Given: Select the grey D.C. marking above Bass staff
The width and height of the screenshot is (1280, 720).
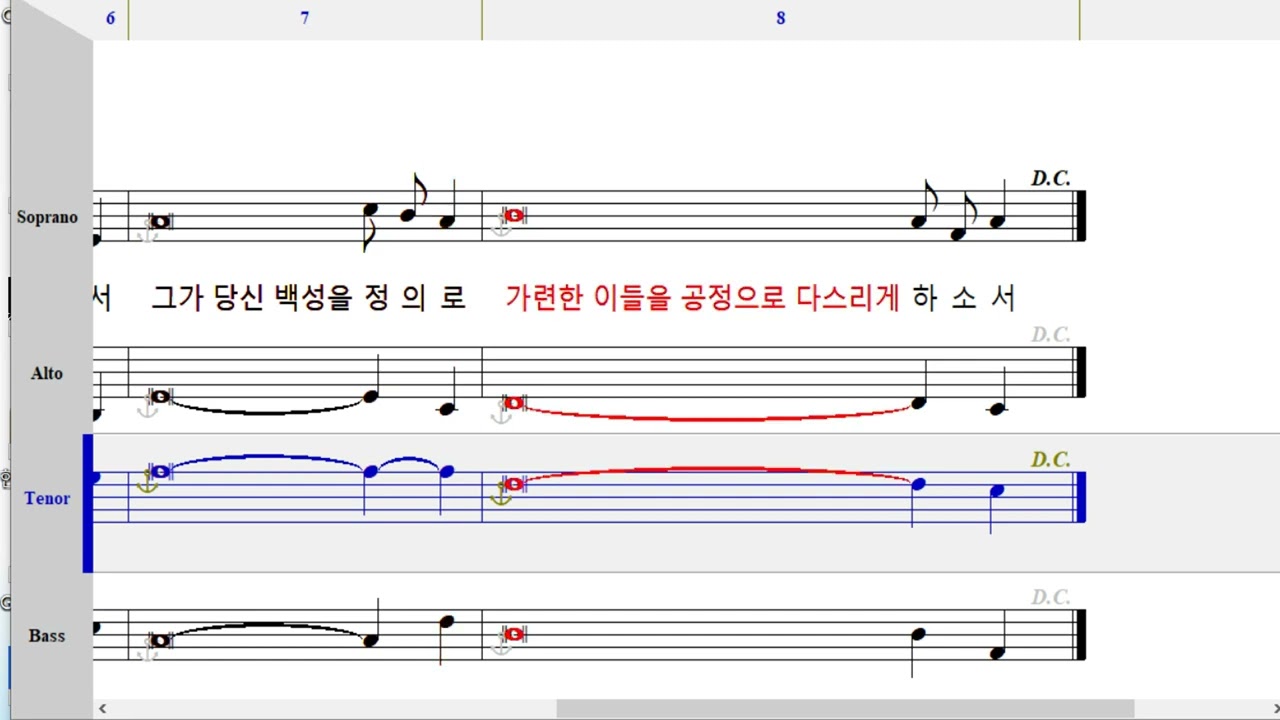Looking at the screenshot, I should click(x=1051, y=597).
